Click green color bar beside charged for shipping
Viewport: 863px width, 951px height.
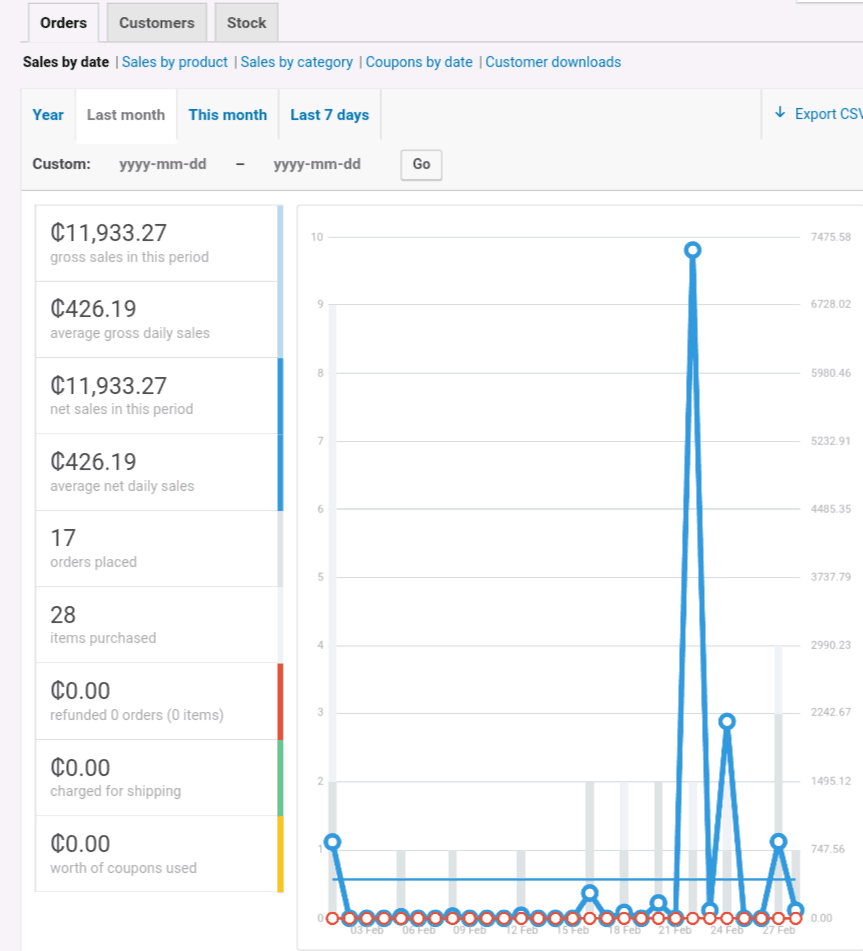(280, 777)
